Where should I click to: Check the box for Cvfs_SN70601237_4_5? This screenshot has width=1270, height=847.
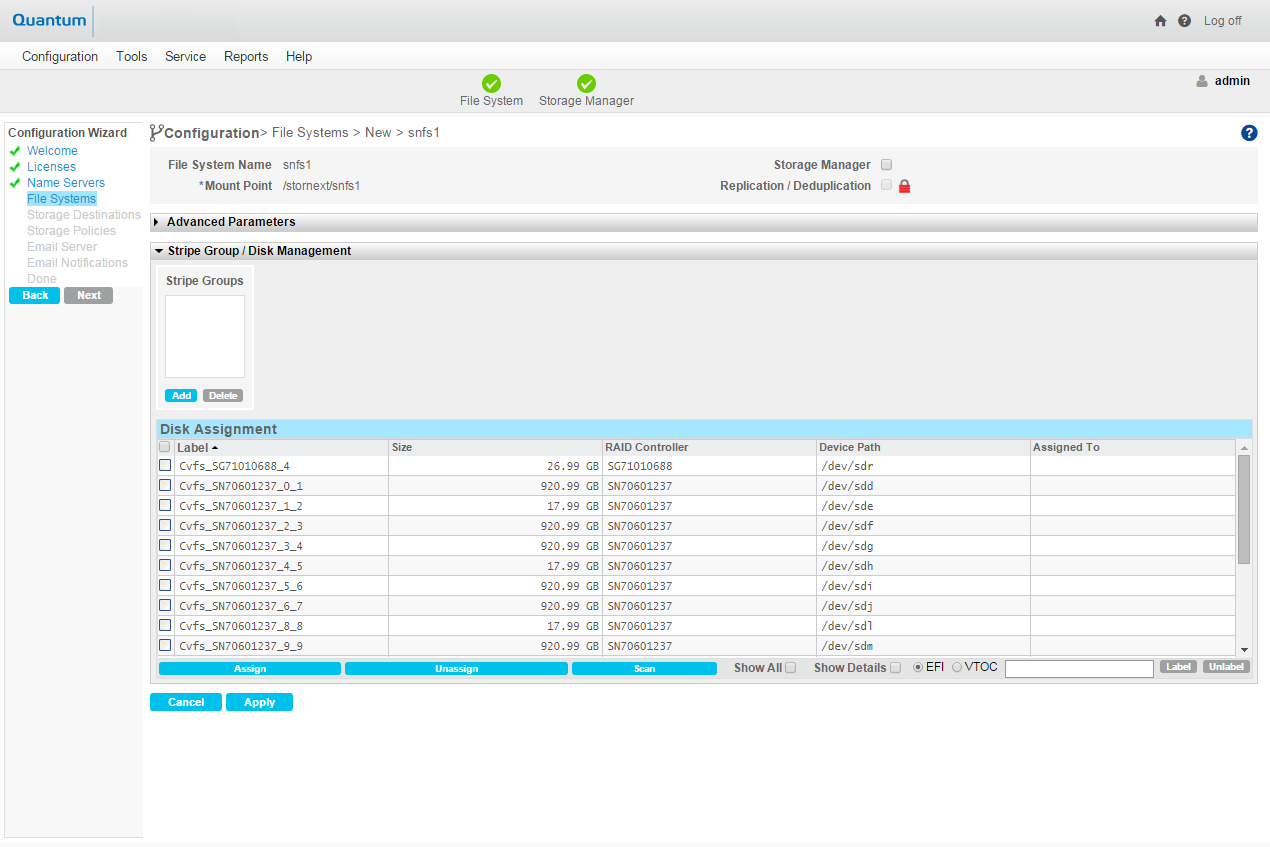coord(165,565)
